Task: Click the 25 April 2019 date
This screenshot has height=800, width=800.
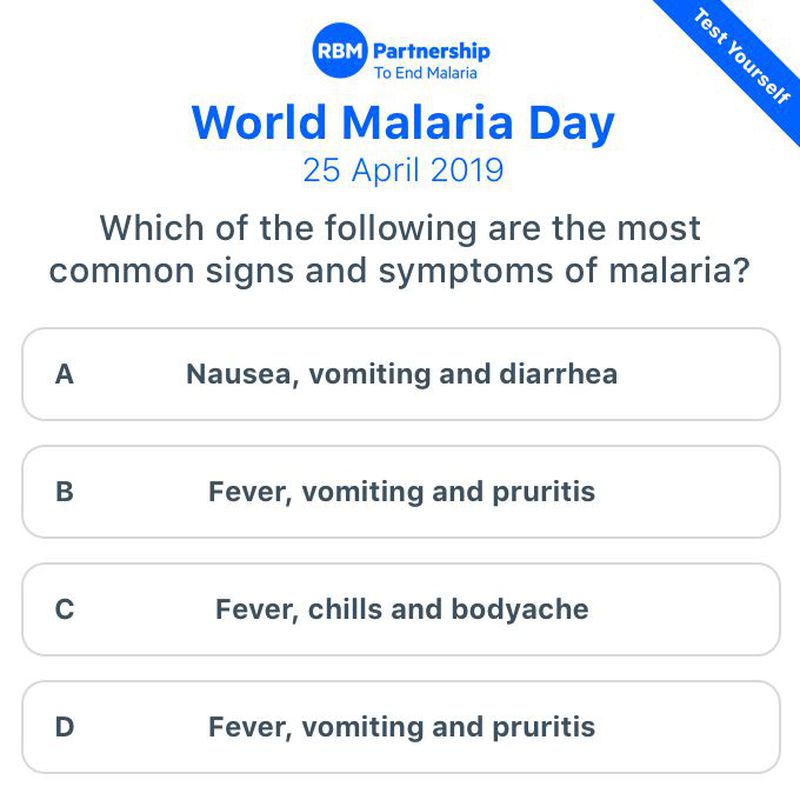Action: tap(403, 171)
